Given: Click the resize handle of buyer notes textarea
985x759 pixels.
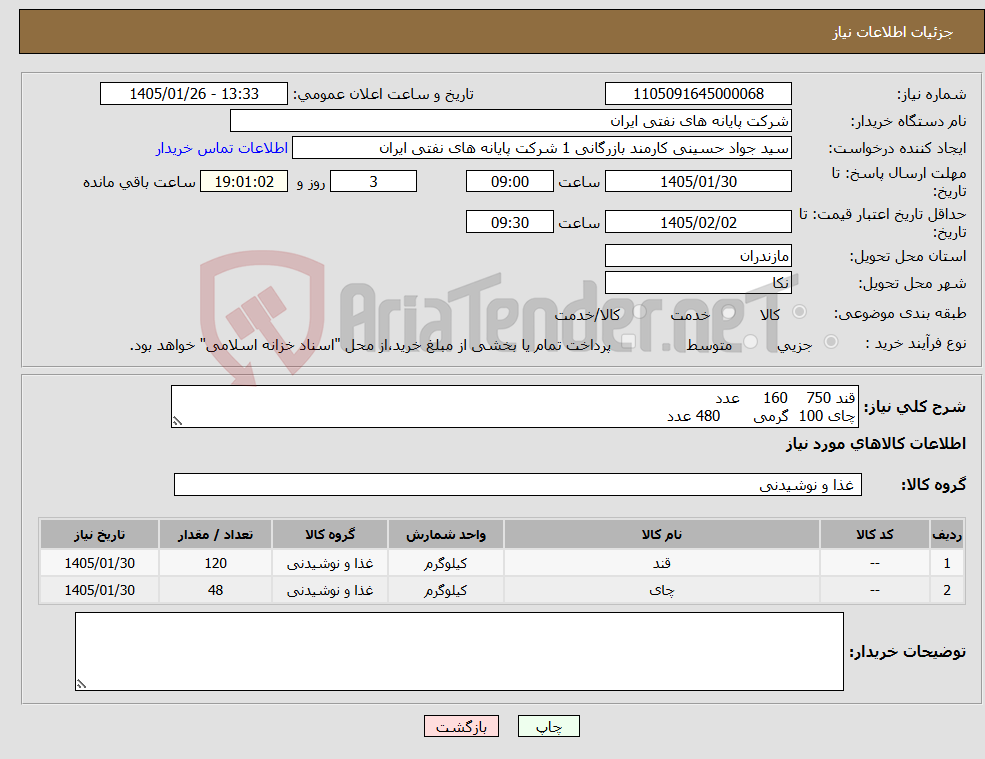Looking at the screenshot, I should [x=81, y=684].
